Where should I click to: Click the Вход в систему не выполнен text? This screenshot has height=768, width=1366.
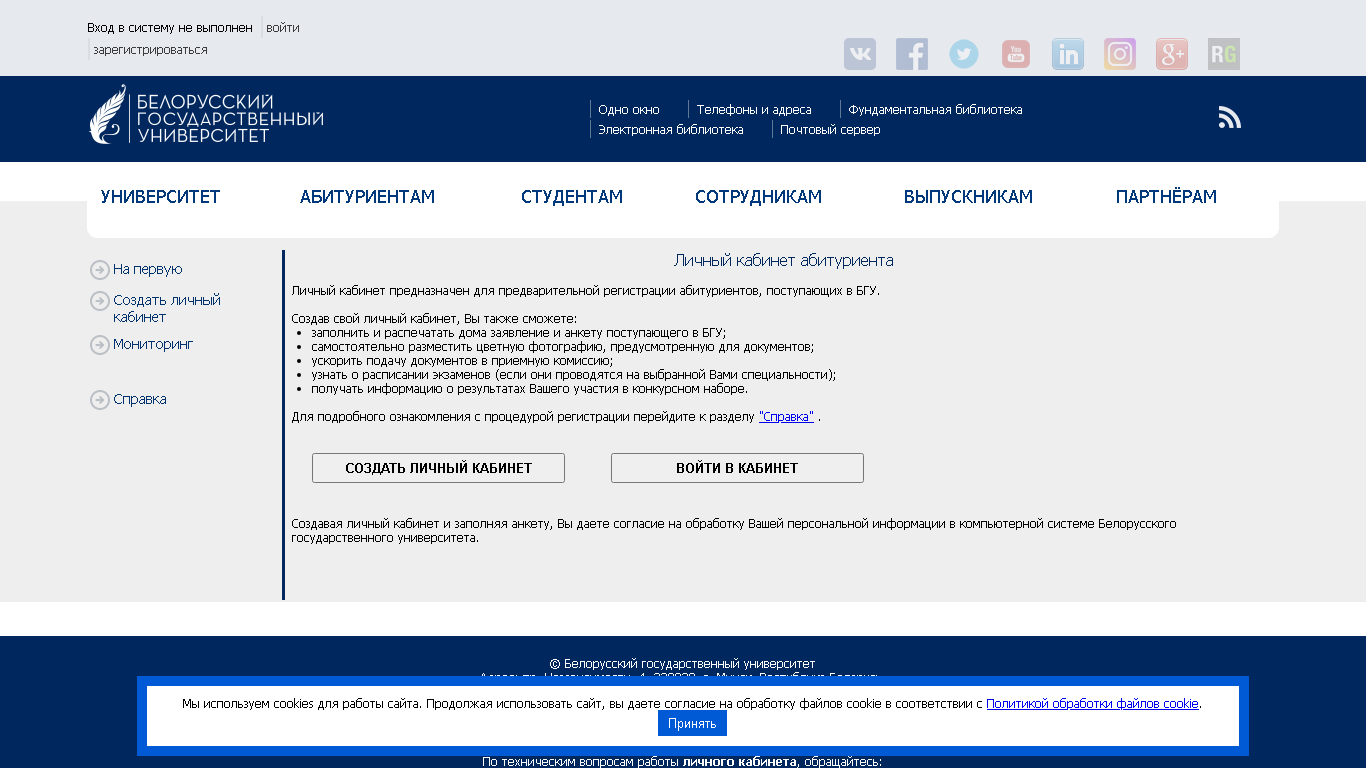click(170, 28)
